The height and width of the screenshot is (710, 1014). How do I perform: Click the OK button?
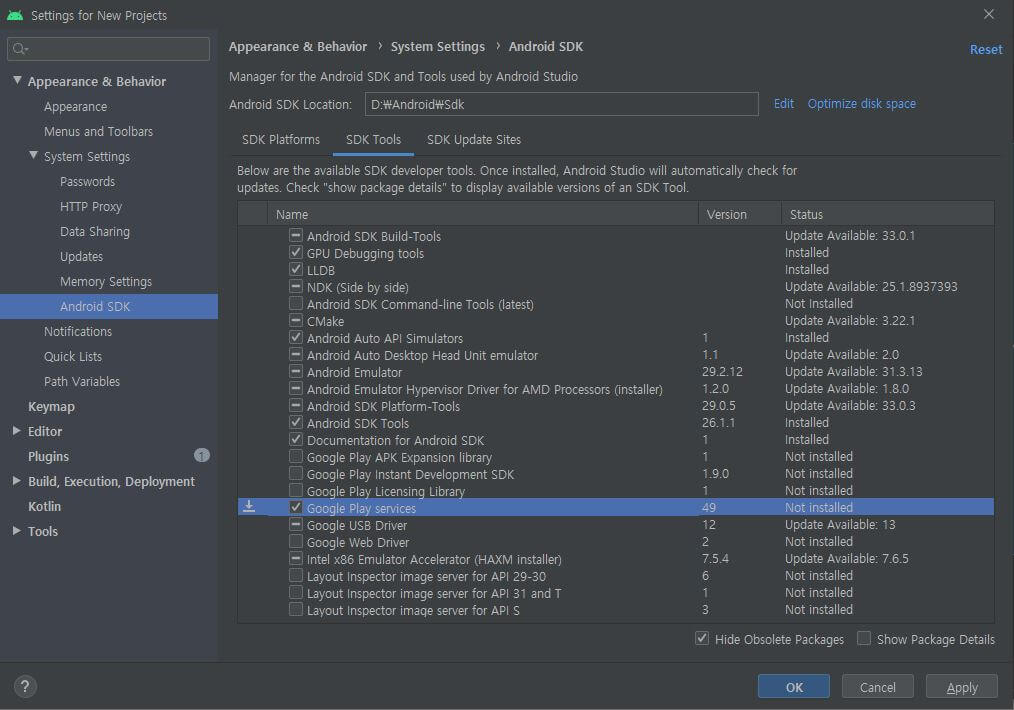click(793, 687)
